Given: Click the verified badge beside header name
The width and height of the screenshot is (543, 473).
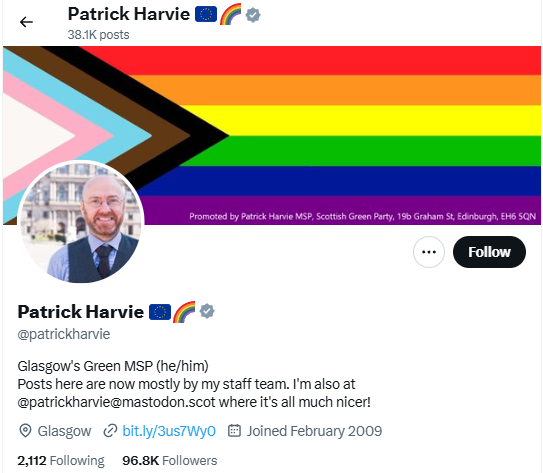Looking at the screenshot, I should (253, 15).
